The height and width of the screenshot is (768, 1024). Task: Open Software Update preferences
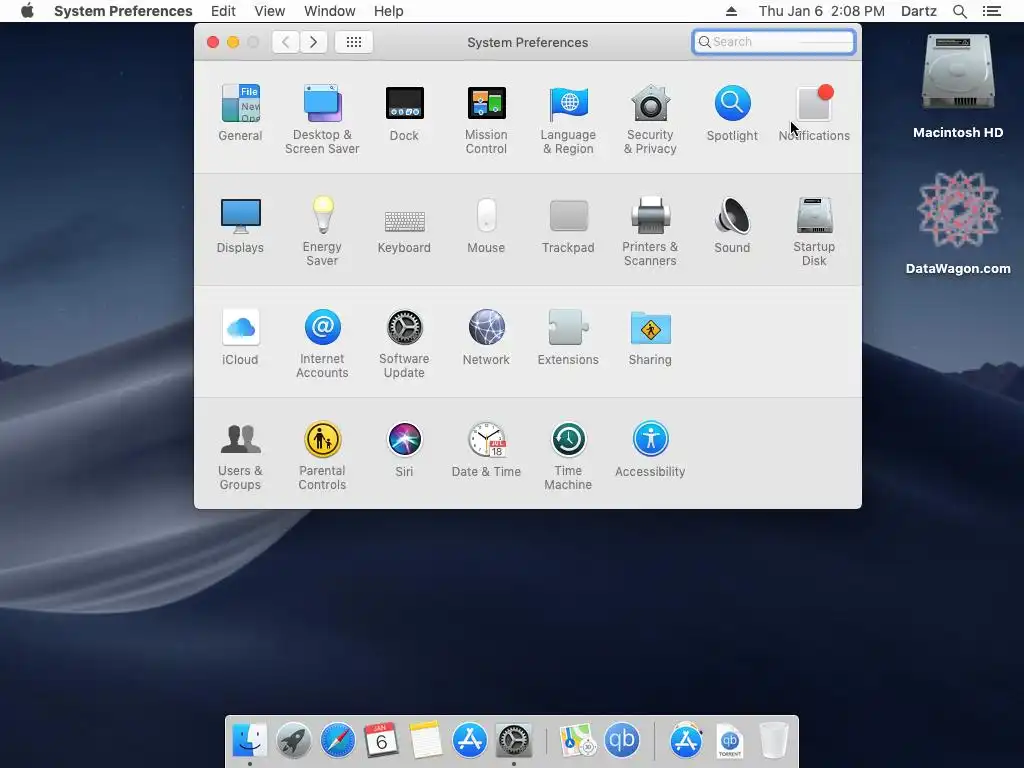[404, 344]
